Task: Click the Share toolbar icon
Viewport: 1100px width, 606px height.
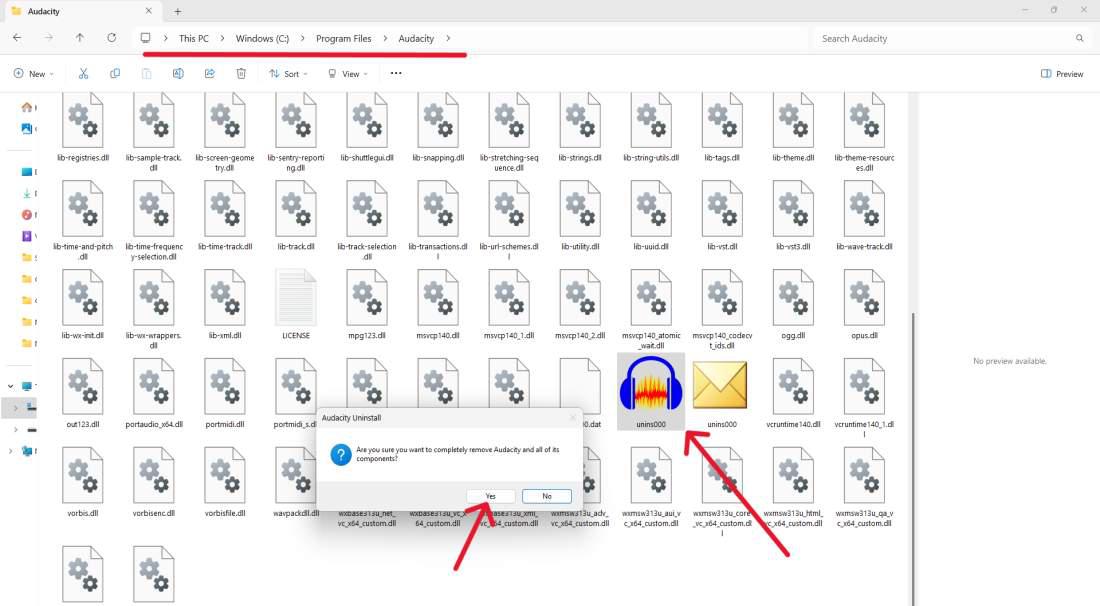Action: [x=210, y=74]
